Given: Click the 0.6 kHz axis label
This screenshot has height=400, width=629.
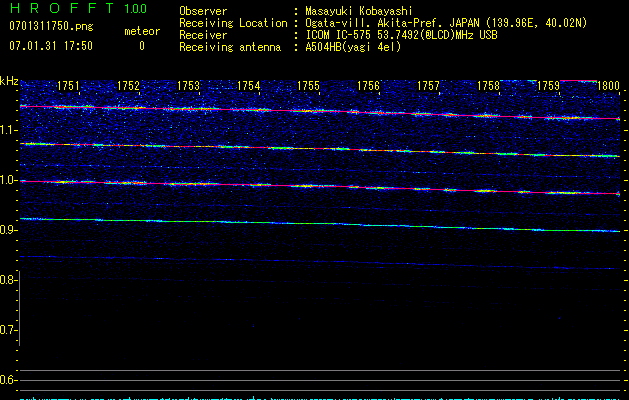Looking at the screenshot, I should click(9, 380).
